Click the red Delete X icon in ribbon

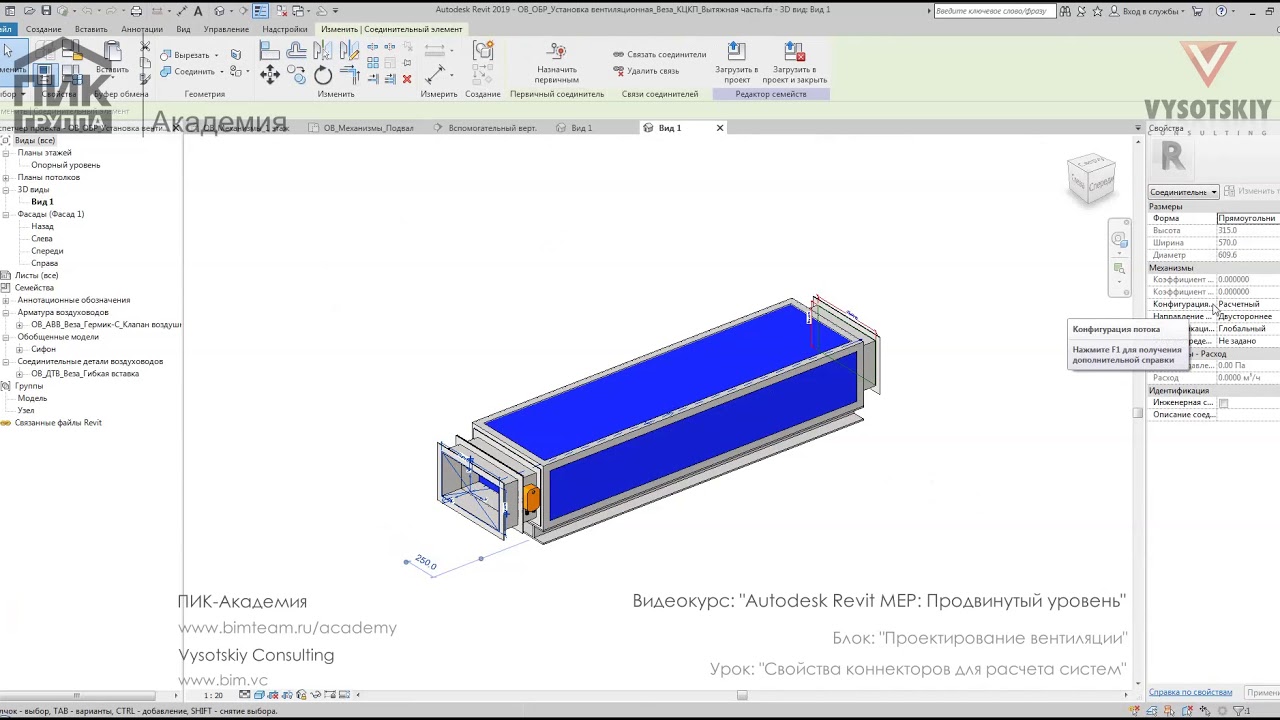click(407, 79)
